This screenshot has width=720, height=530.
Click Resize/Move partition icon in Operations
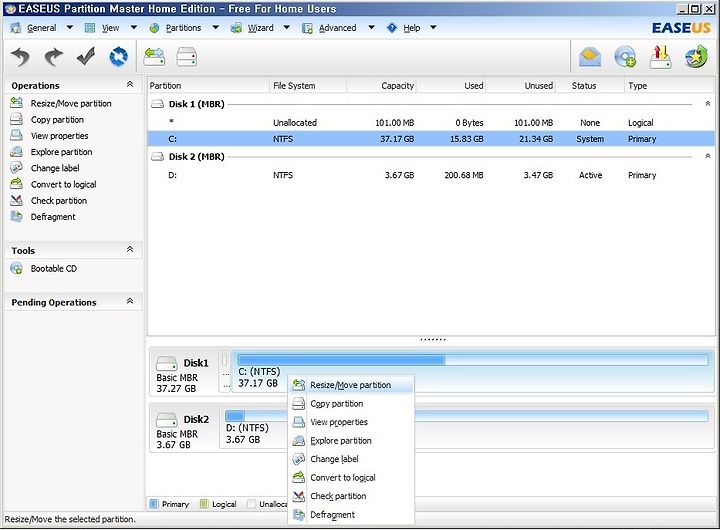17,103
